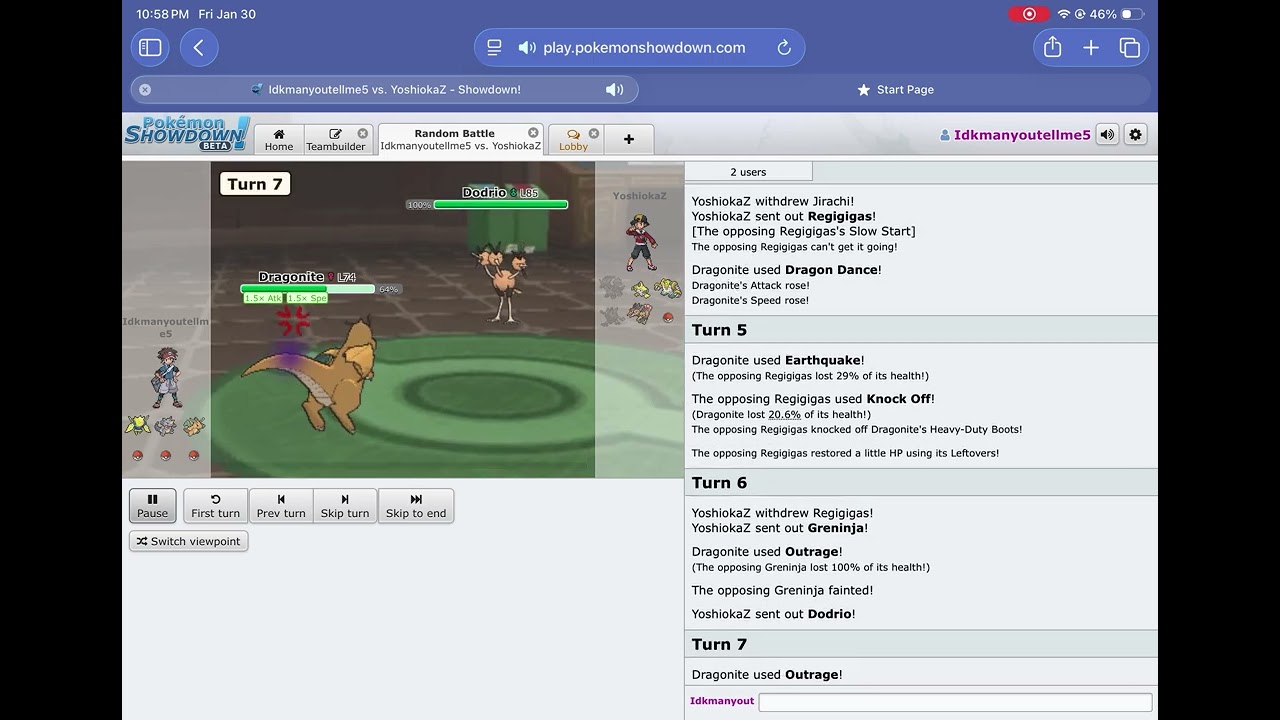The image size is (1280, 720).
Task: Skip the current turn
Action: coord(345,505)
